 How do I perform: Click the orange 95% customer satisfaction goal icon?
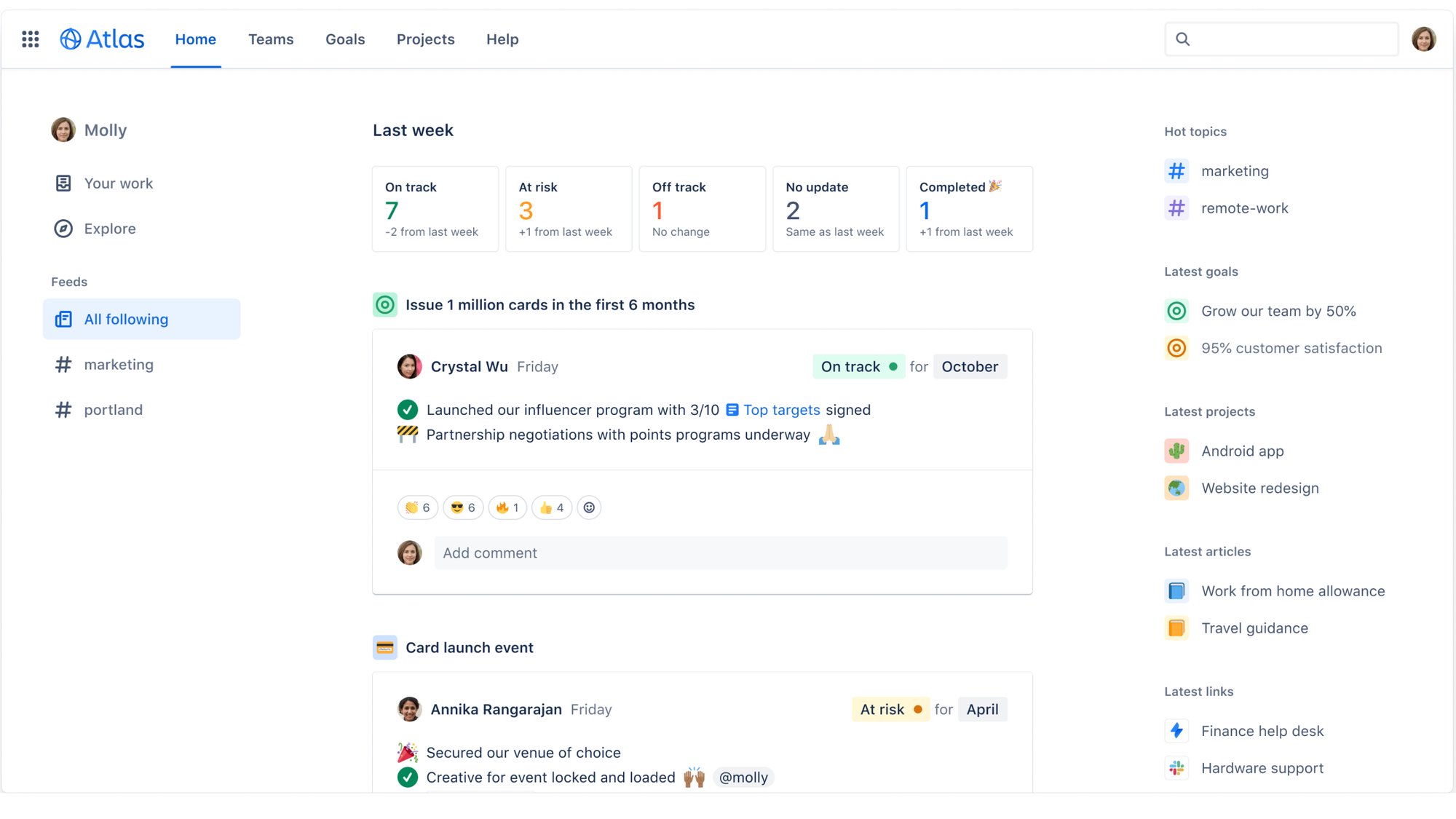point(1176,348)
